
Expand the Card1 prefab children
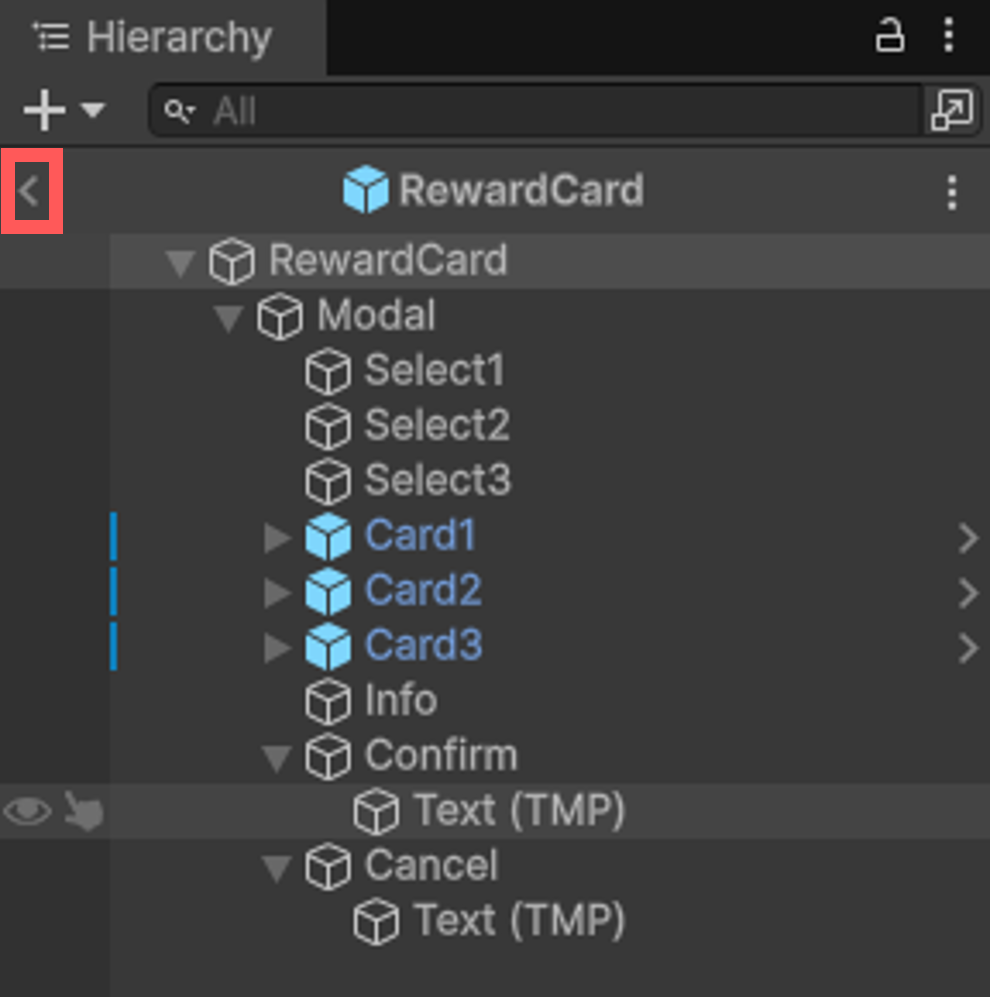point(277,537)
